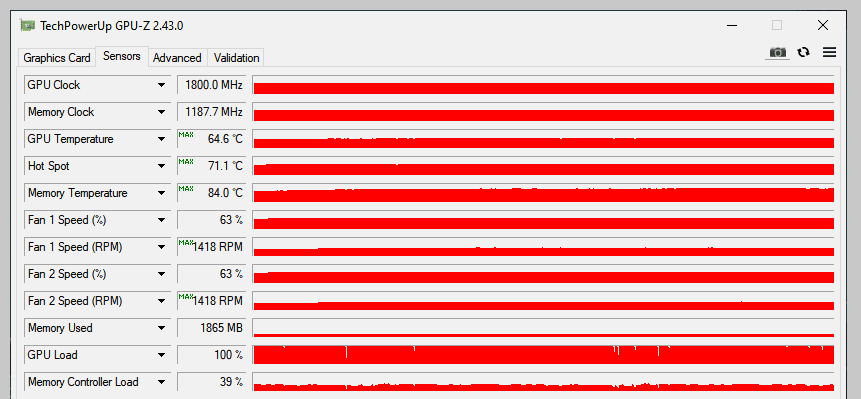861x399 pixels.
Task: Click the Memory Controller Load graph
Action: click(x=544, y=382)
